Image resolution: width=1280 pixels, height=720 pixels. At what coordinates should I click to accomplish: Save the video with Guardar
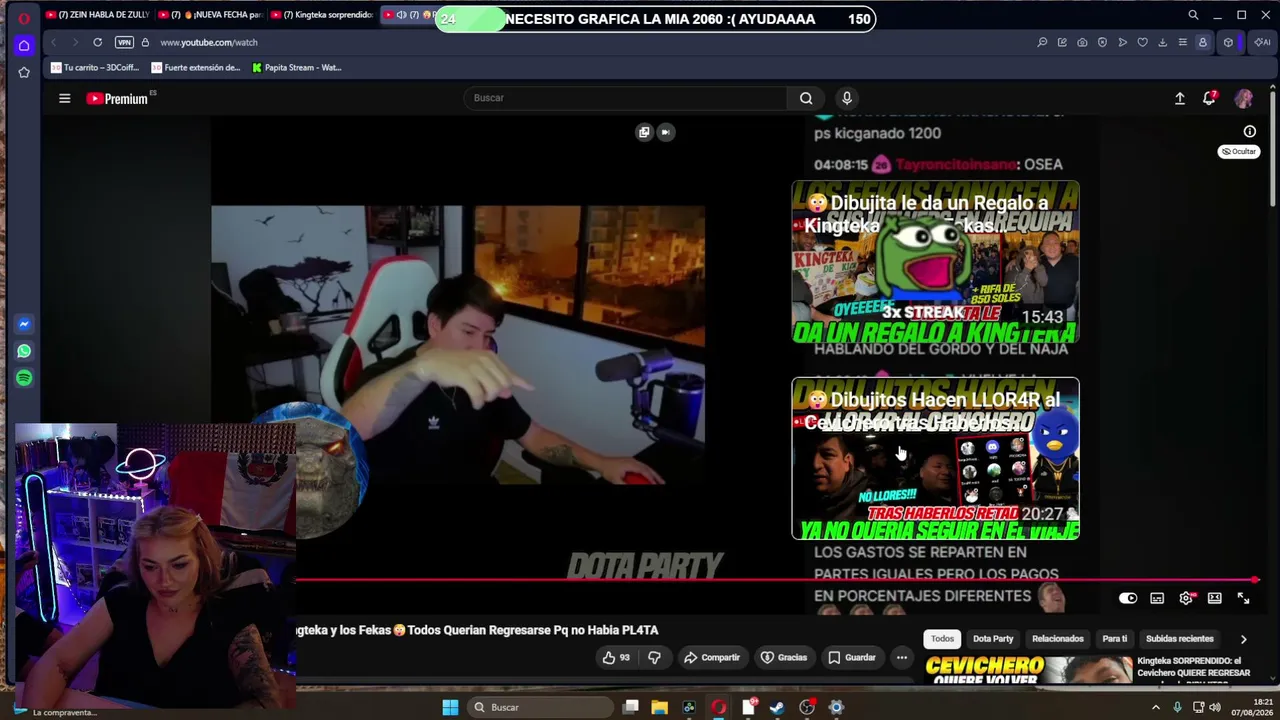click(x=852, y=657)
